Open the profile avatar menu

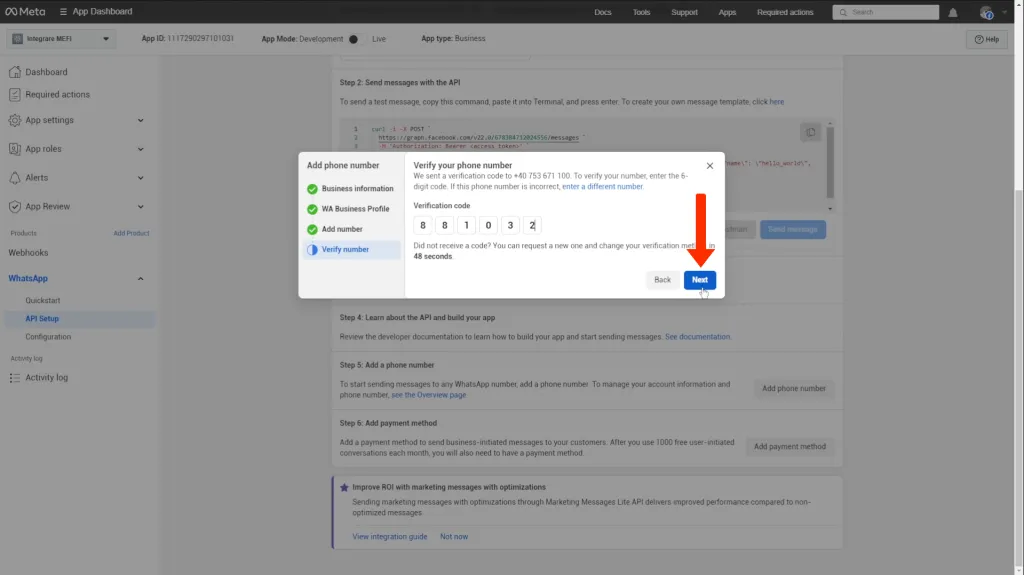point(986,12)
